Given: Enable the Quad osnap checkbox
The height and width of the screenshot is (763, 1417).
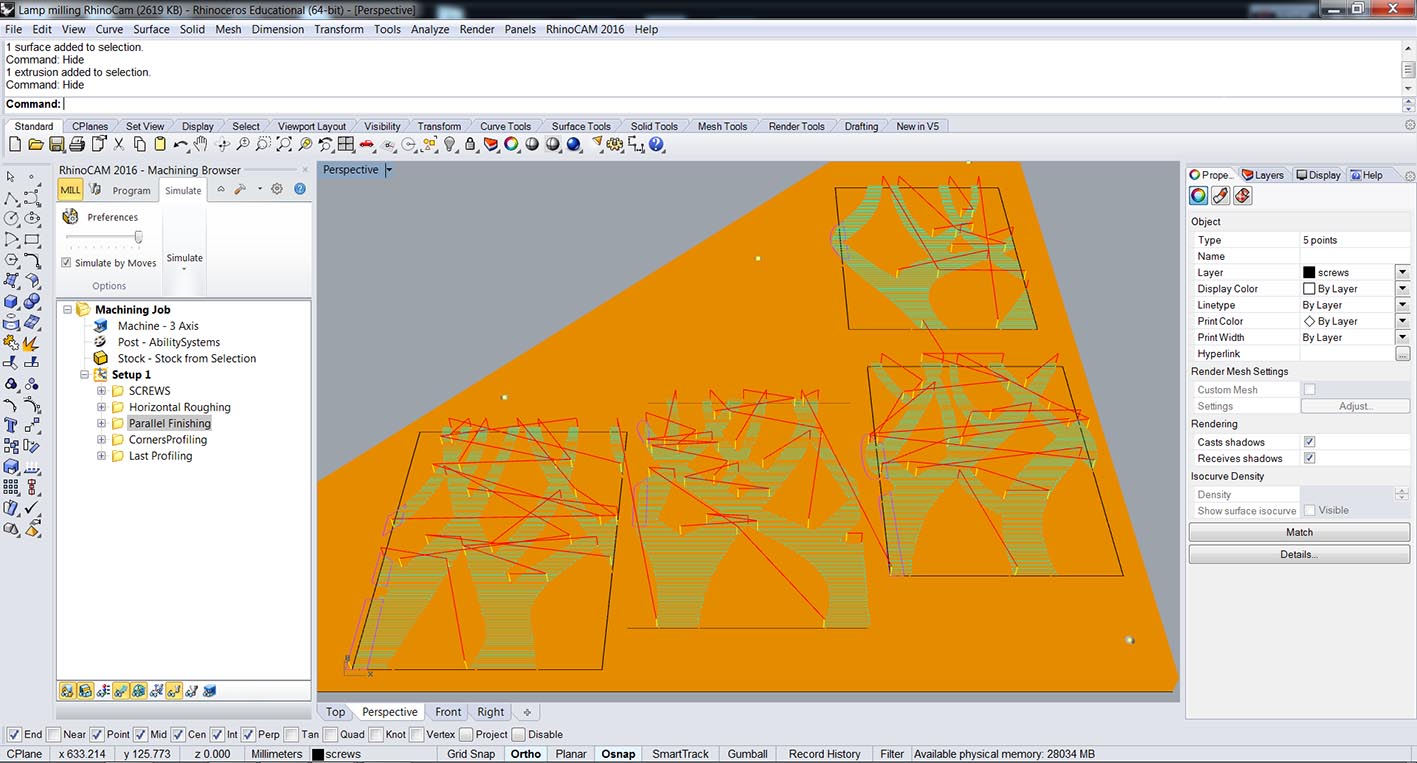Looking at the screenshot, I should coord(331,735).
